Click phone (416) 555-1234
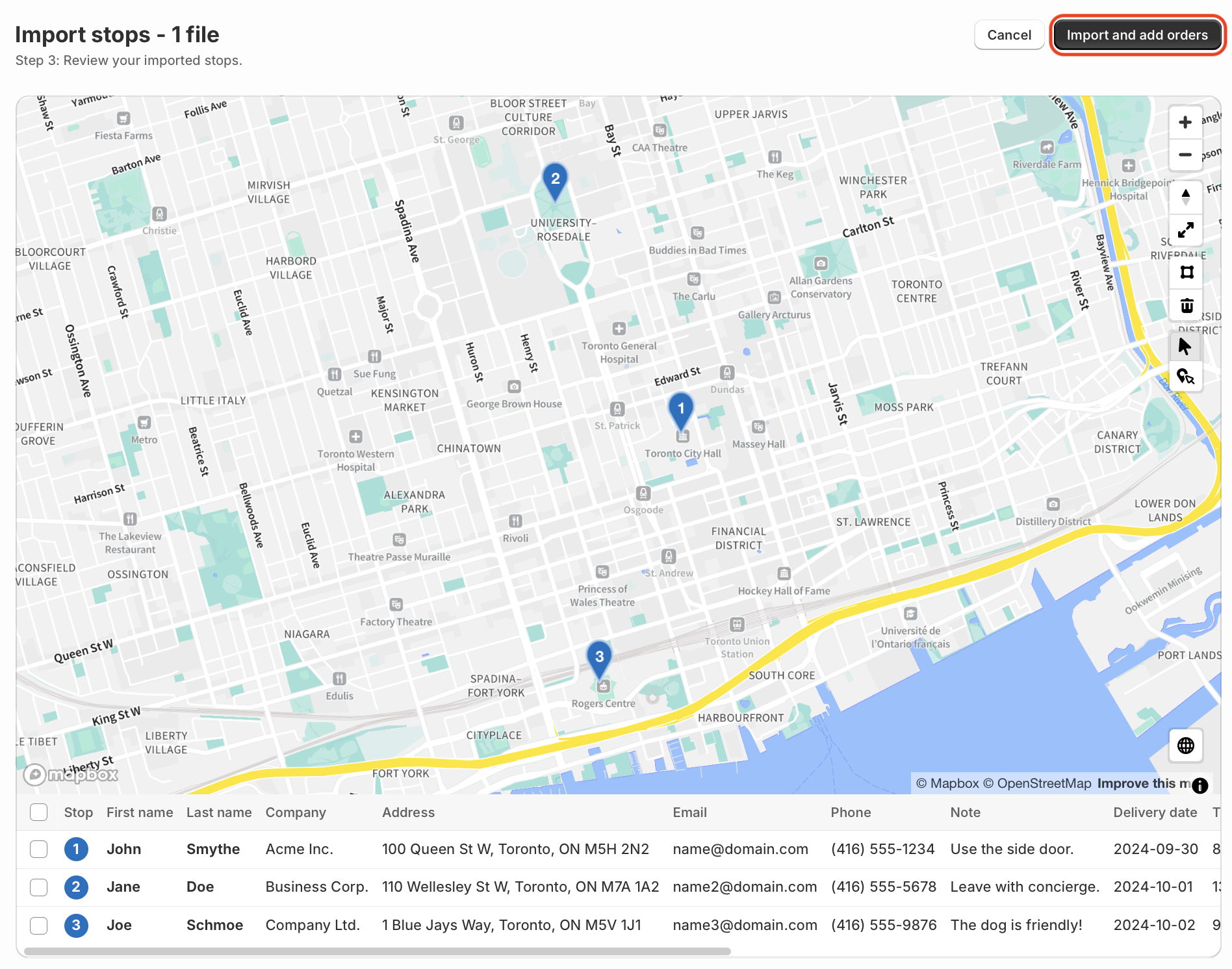This screenshot has width=1232, height=969. [x=882, y=849]
